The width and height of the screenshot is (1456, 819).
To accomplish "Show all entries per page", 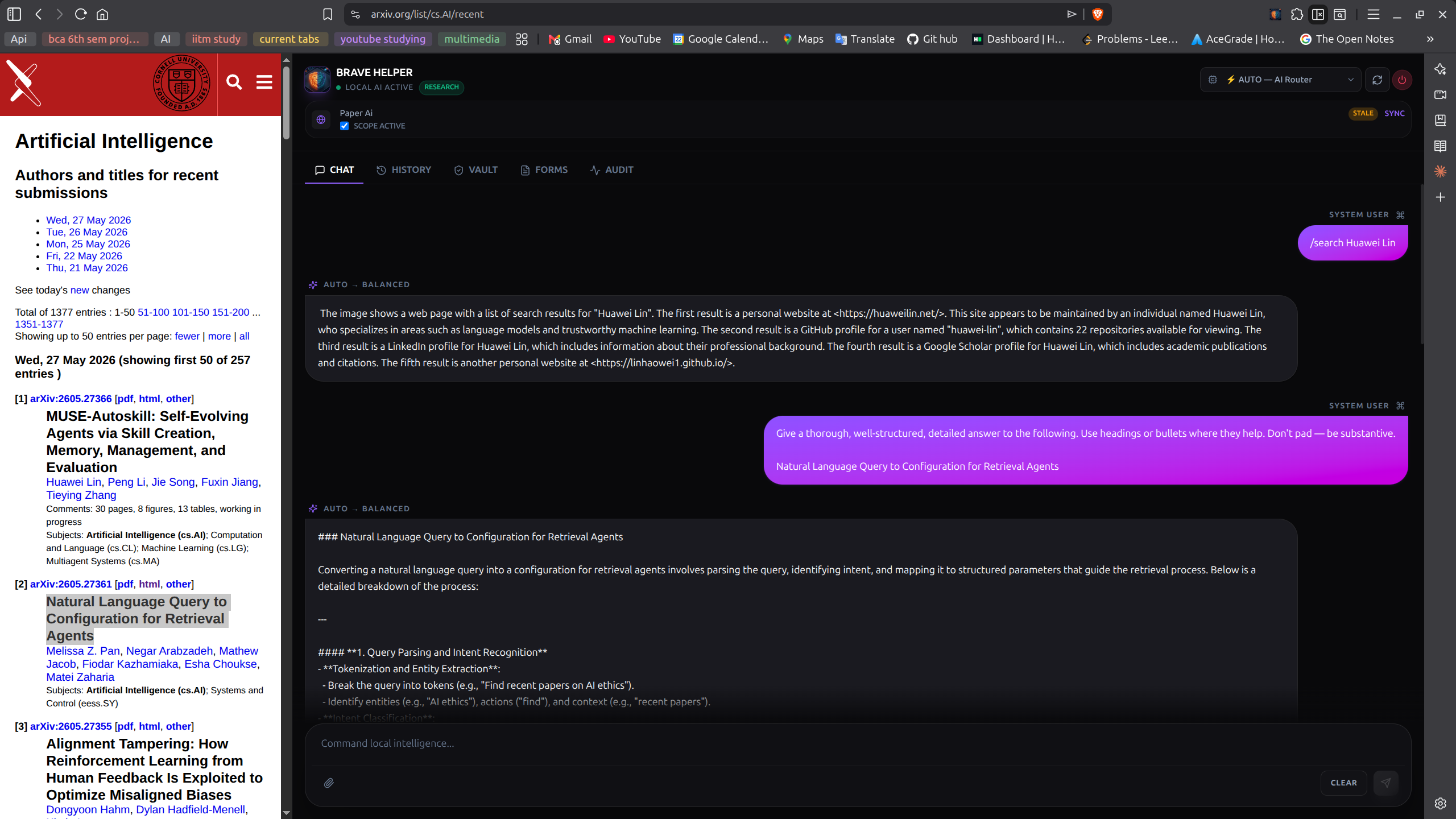I will 244,336.
